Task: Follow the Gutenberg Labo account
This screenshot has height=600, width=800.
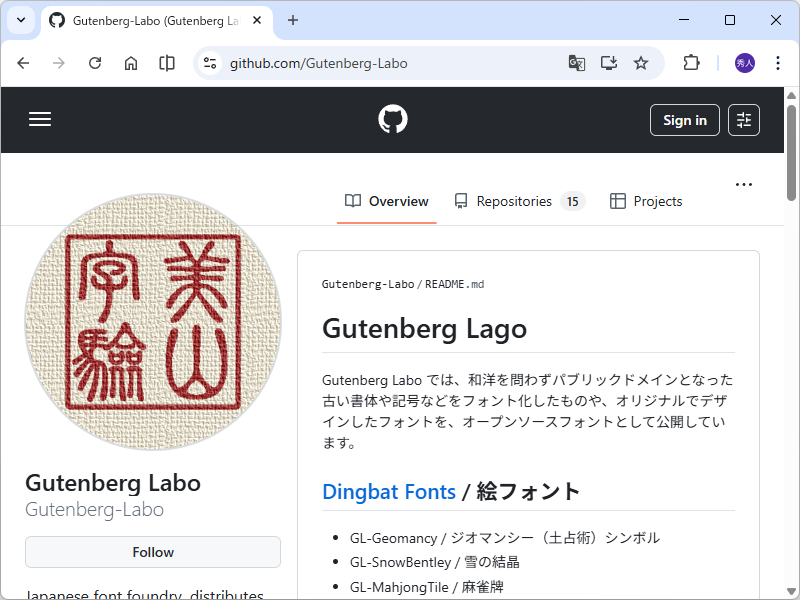Action: point(153,552)
